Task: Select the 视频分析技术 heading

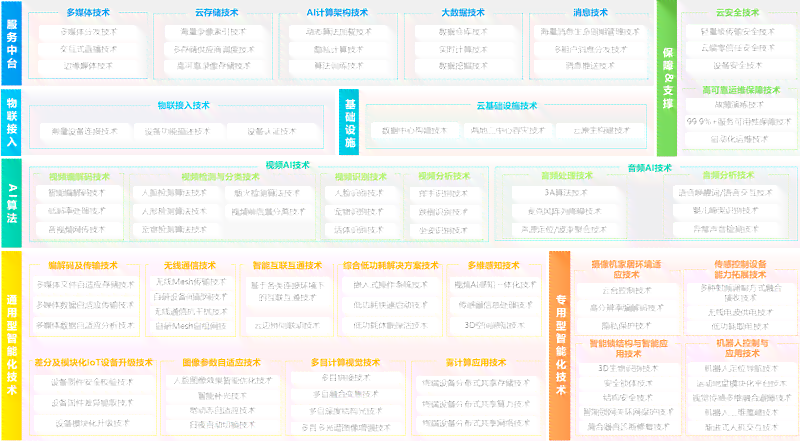Action: [444, 176]
